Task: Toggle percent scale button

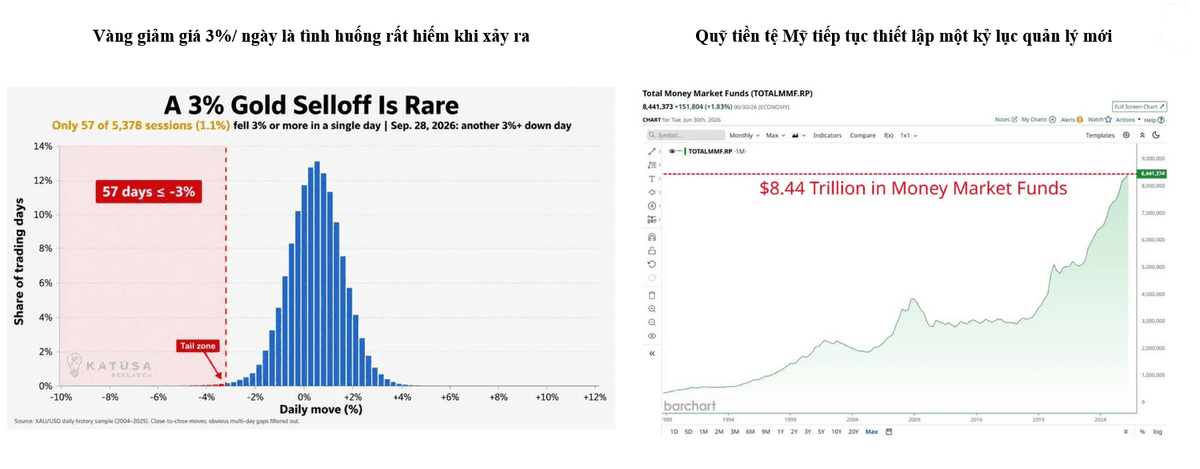Action: click(1142, 432)
